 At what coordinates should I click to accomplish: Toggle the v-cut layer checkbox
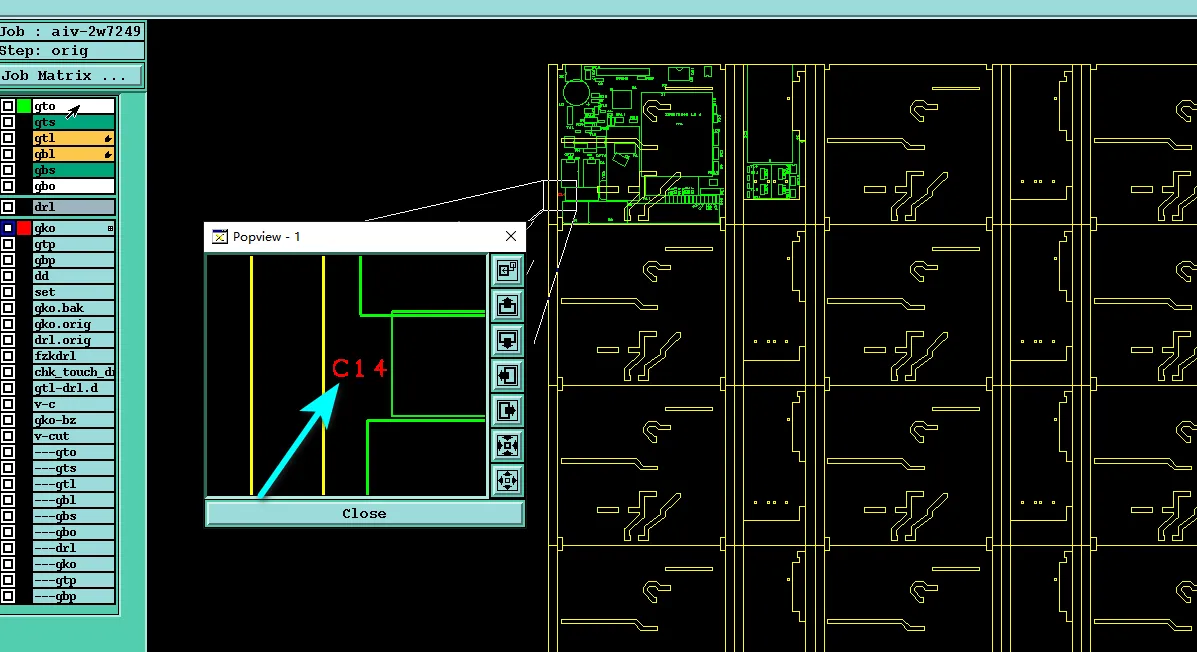click(8, 436)
